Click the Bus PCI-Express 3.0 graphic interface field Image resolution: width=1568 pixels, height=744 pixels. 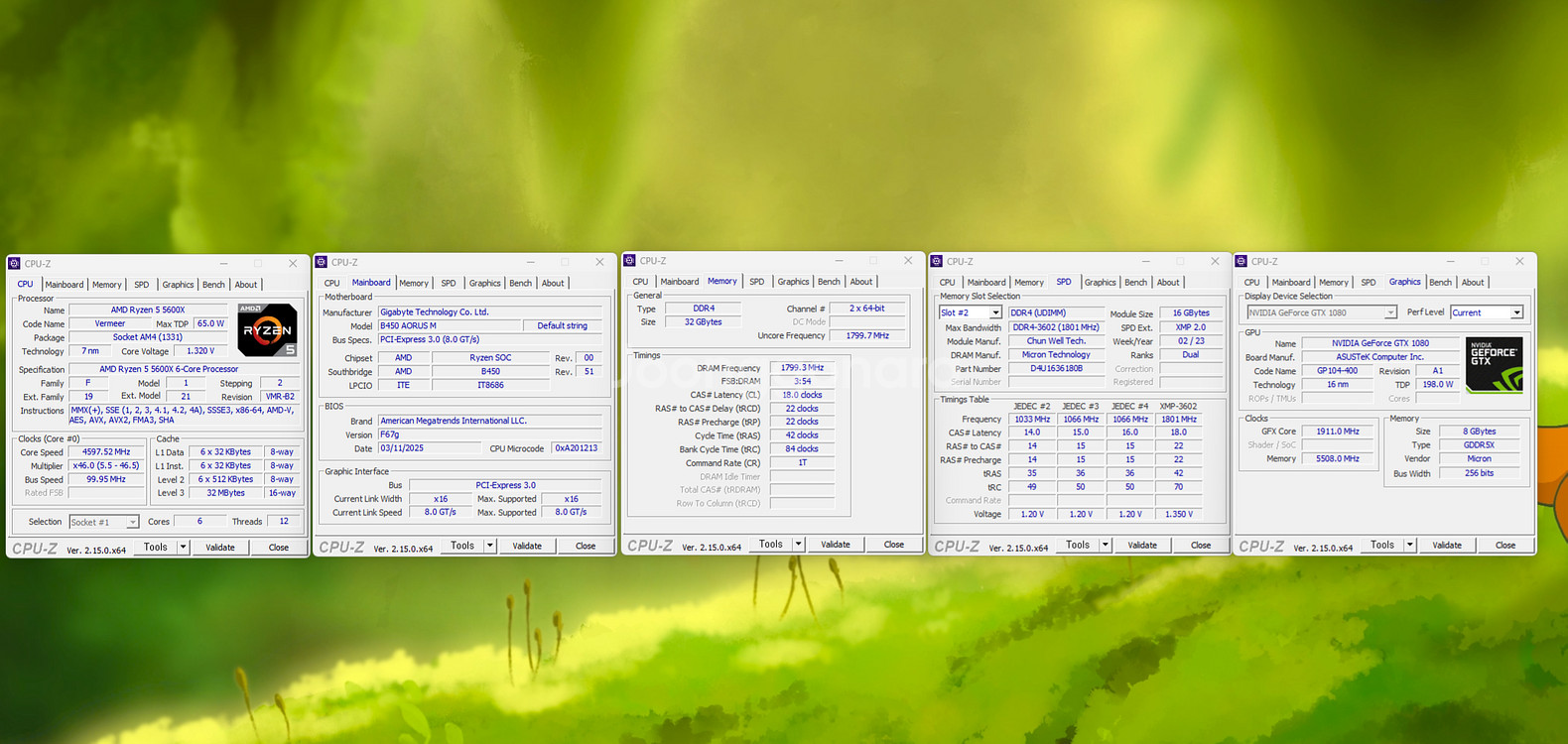click(505, 486)
